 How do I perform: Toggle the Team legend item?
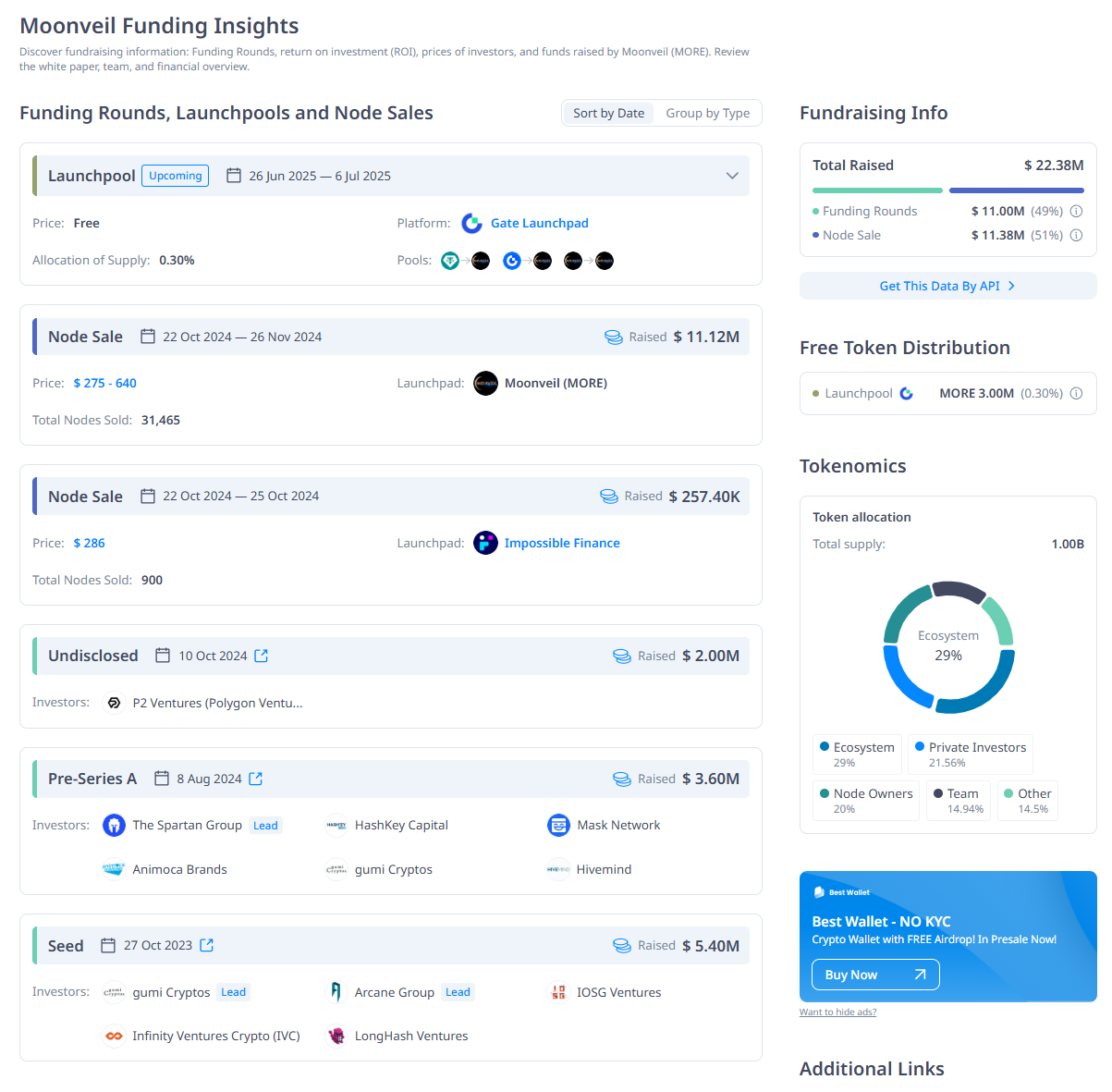[x=959, y=800]
